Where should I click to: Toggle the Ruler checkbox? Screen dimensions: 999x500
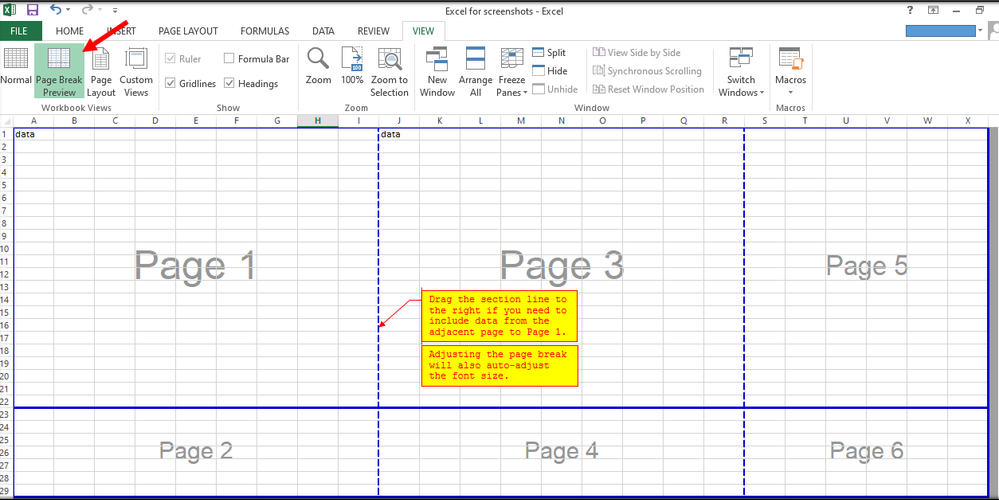click(x=170, y=59)
